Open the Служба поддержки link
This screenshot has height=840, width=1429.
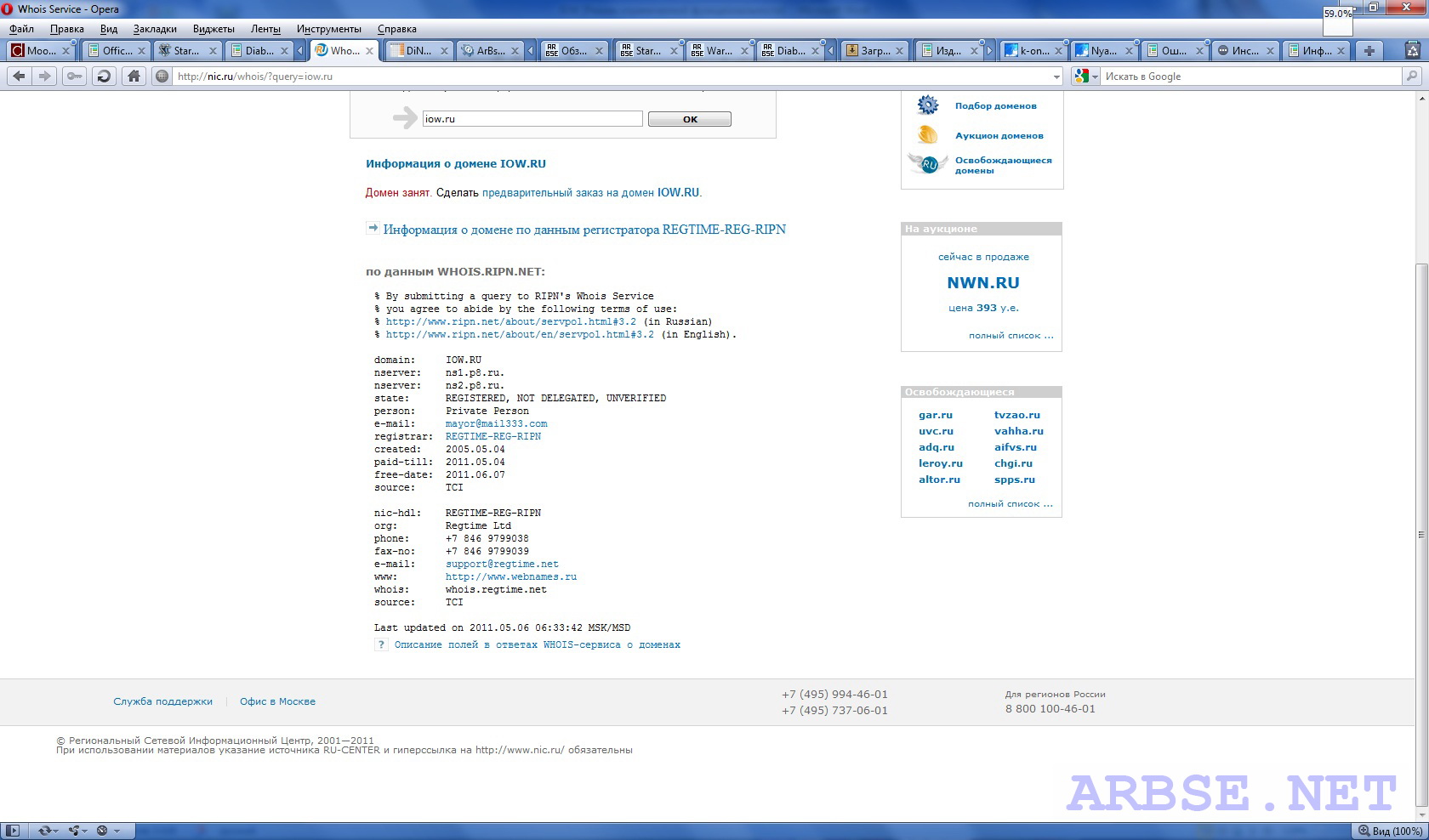point(162,701)
